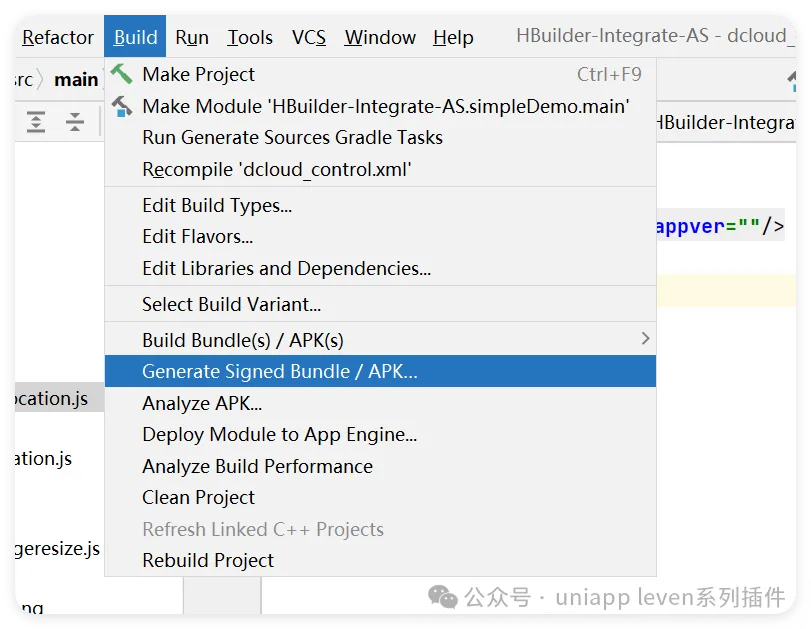Click the Make Module hammer icon
811x629 pixels.
[x=122, y=106]
